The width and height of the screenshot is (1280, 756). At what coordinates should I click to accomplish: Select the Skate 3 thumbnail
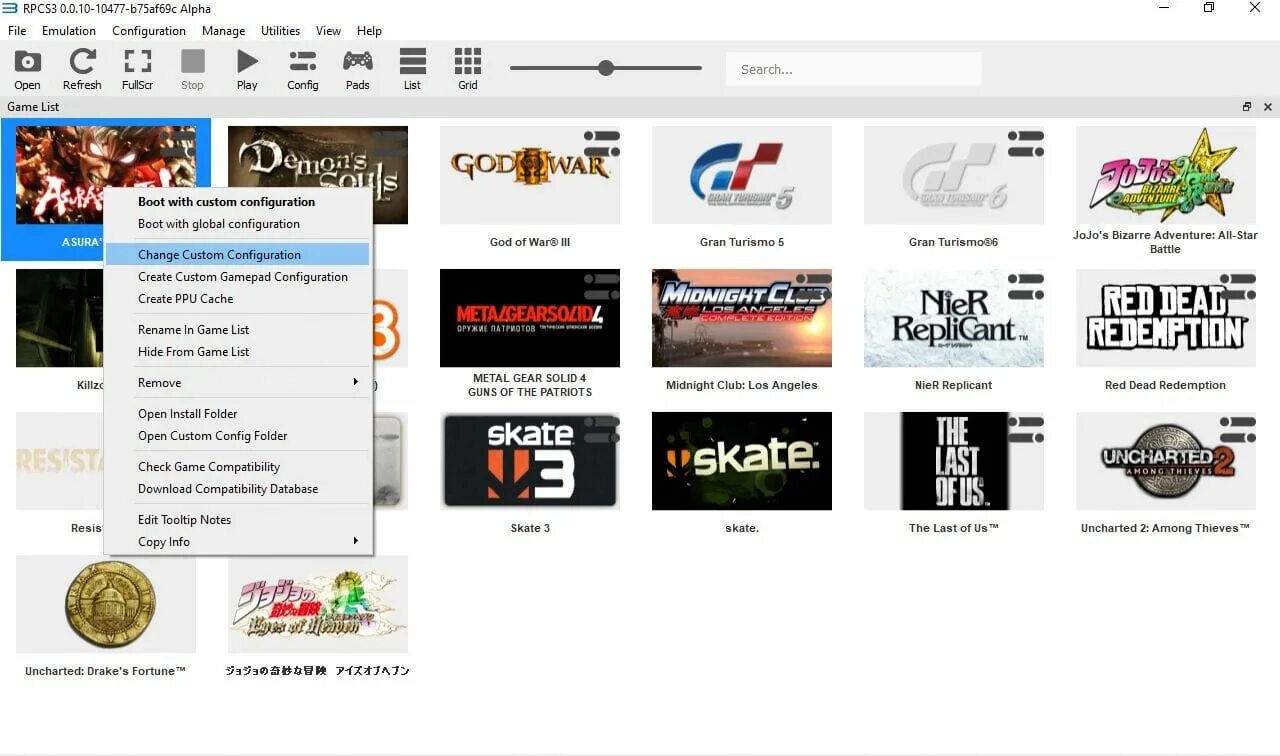coord(530,461)
